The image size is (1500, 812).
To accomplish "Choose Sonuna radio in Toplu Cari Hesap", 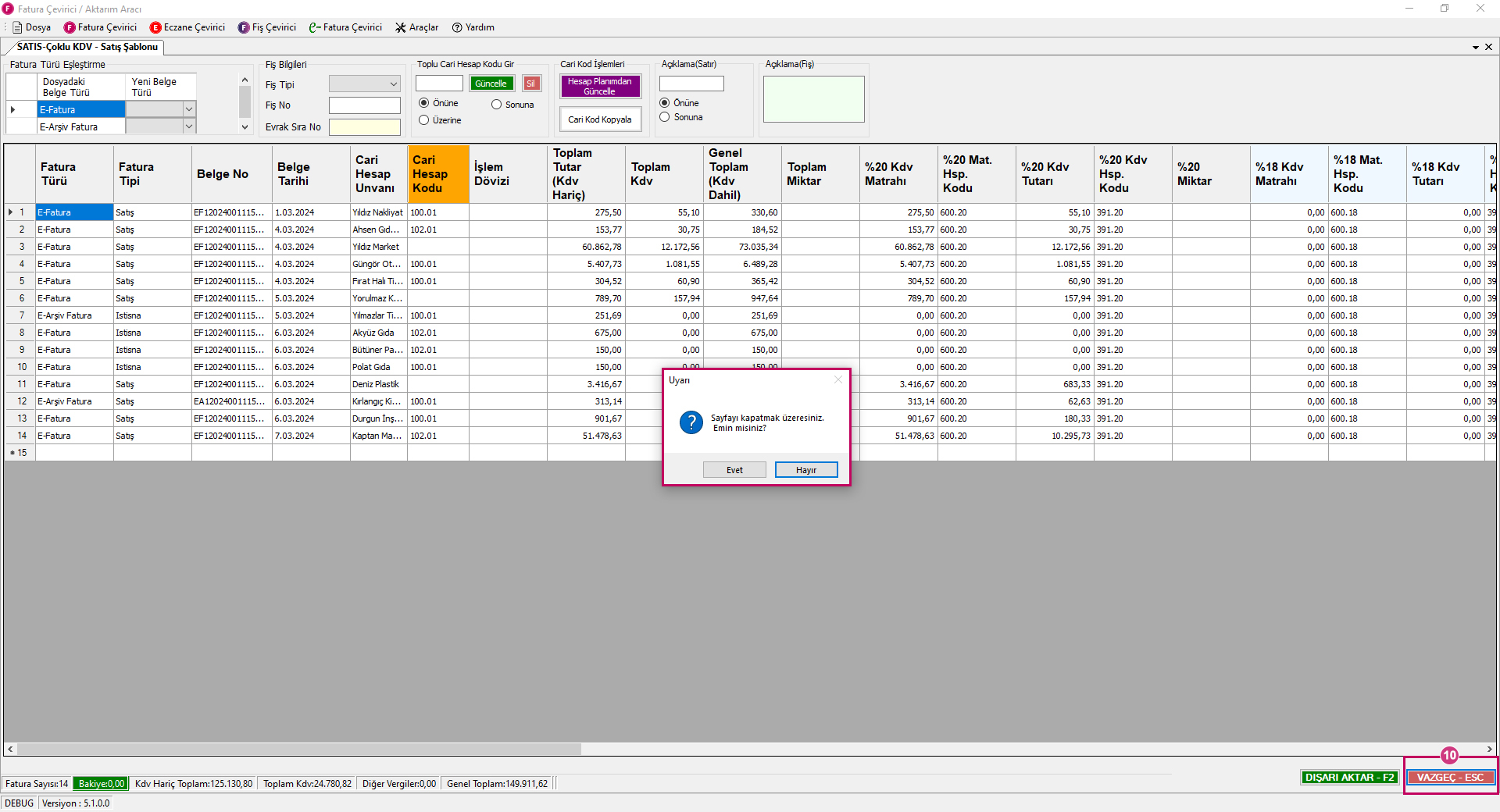I will point(496,105).
